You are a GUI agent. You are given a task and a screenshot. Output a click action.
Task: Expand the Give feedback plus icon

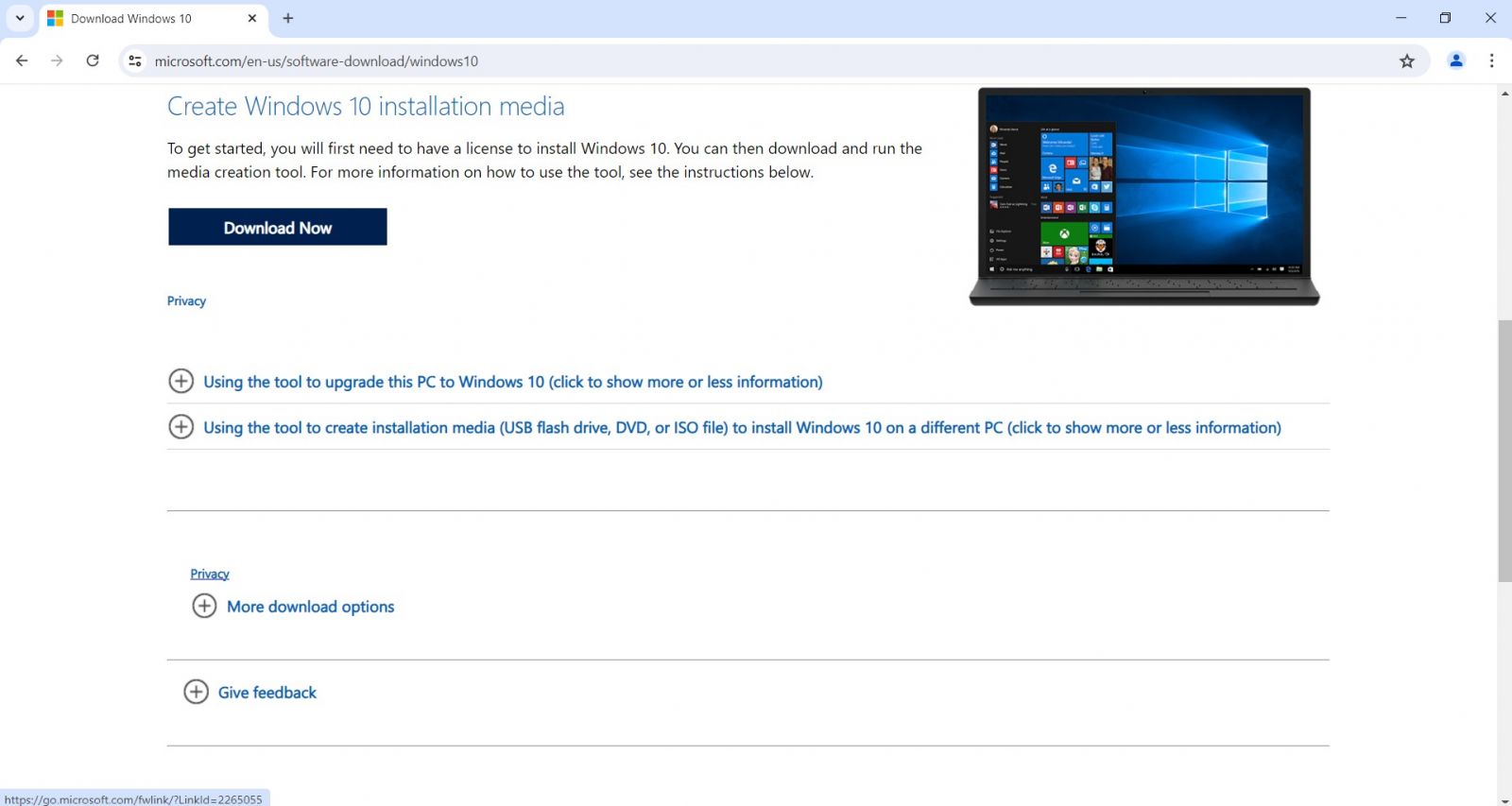[196, 692]
